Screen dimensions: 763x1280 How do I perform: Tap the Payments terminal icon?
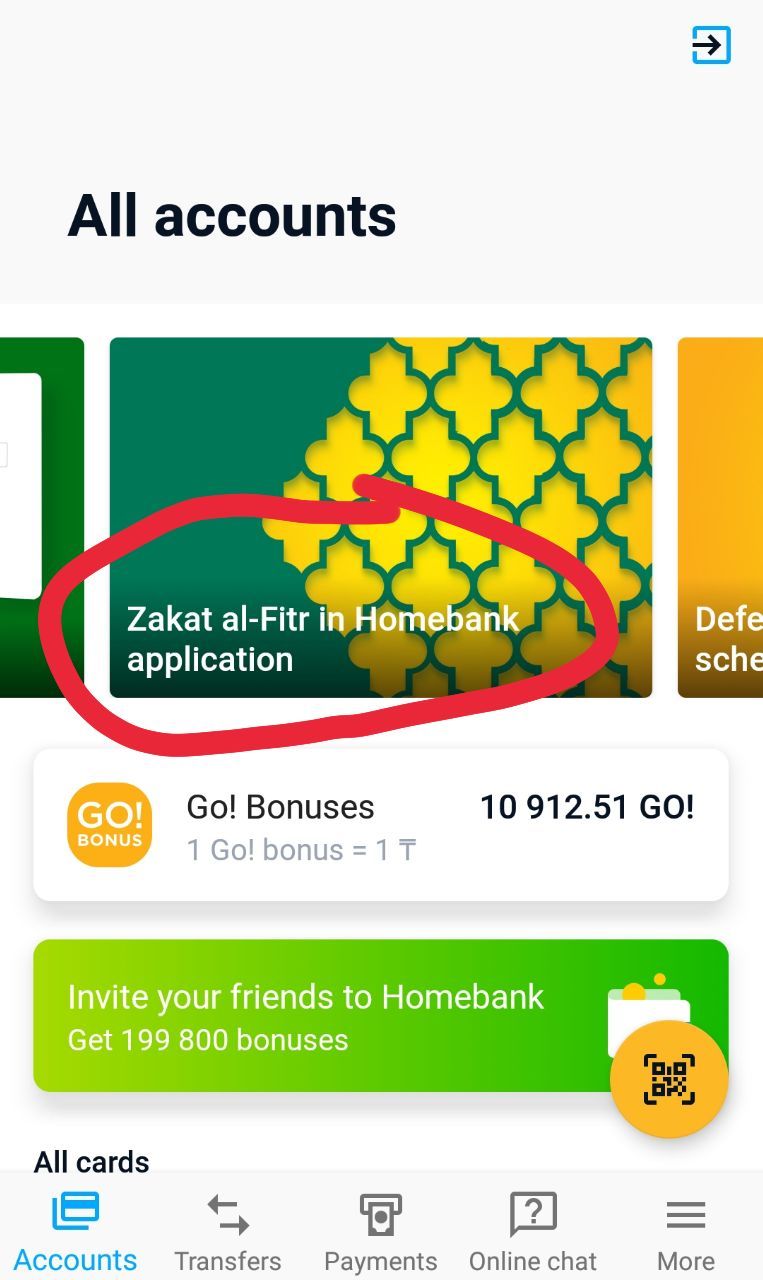(381, 1215)
